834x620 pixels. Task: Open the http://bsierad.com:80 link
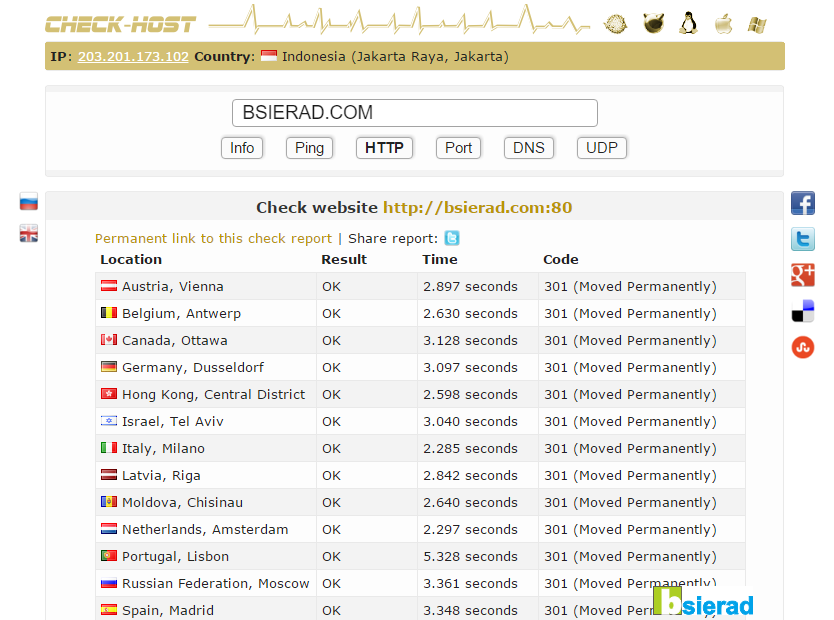tap(478, 207)
